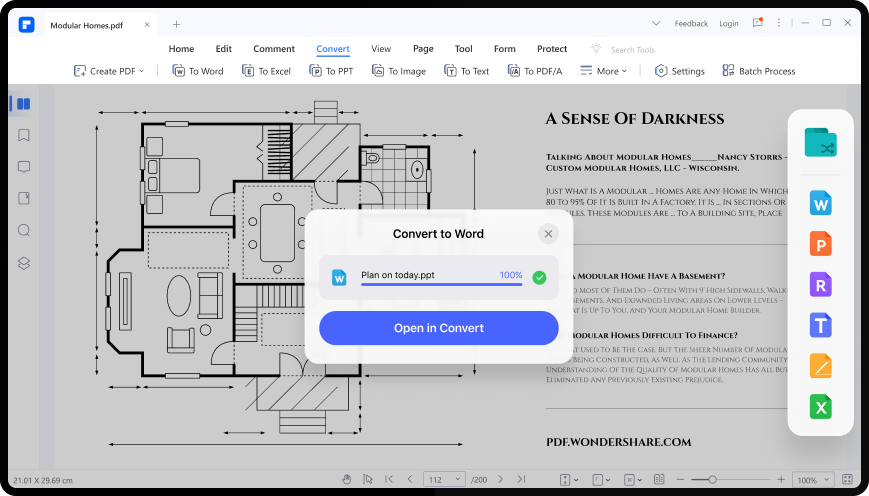Open the search panel in the sidebar
This screenshot has height=496, width=869.
[x=24, y=231]
